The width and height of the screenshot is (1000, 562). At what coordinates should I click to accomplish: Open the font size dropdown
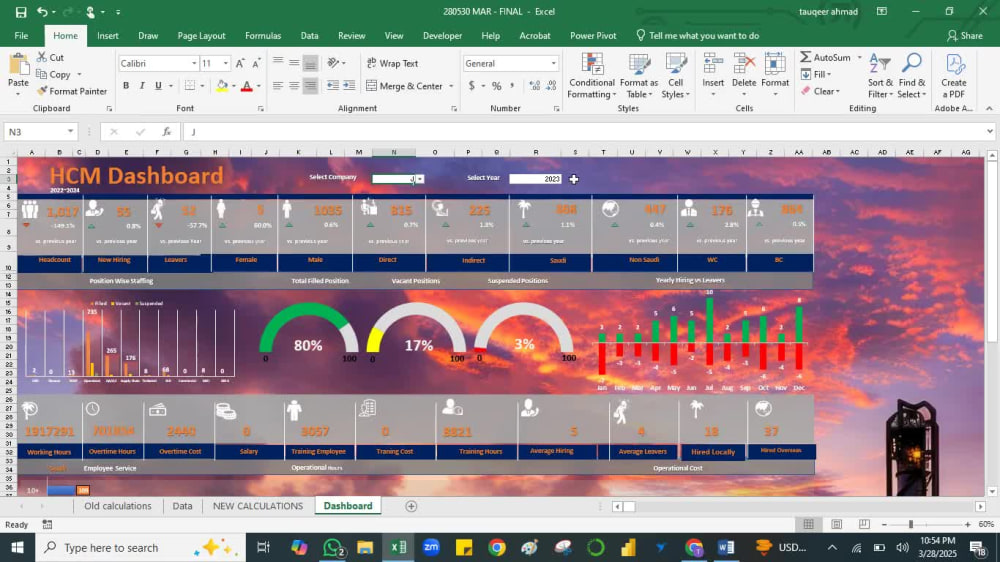tap(225, 63)
